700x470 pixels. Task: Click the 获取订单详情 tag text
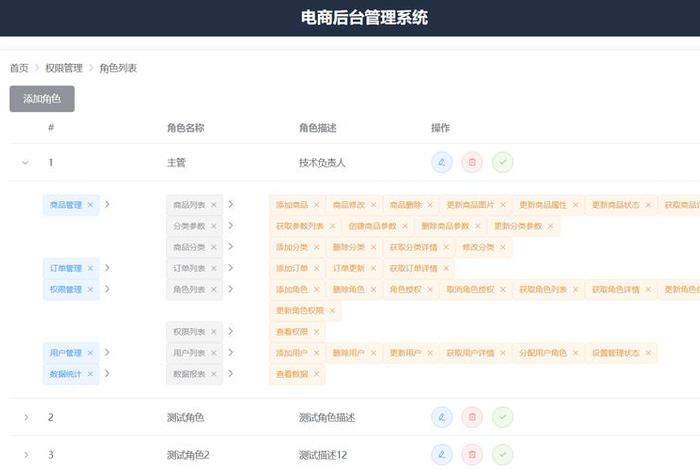coord(413,268)
